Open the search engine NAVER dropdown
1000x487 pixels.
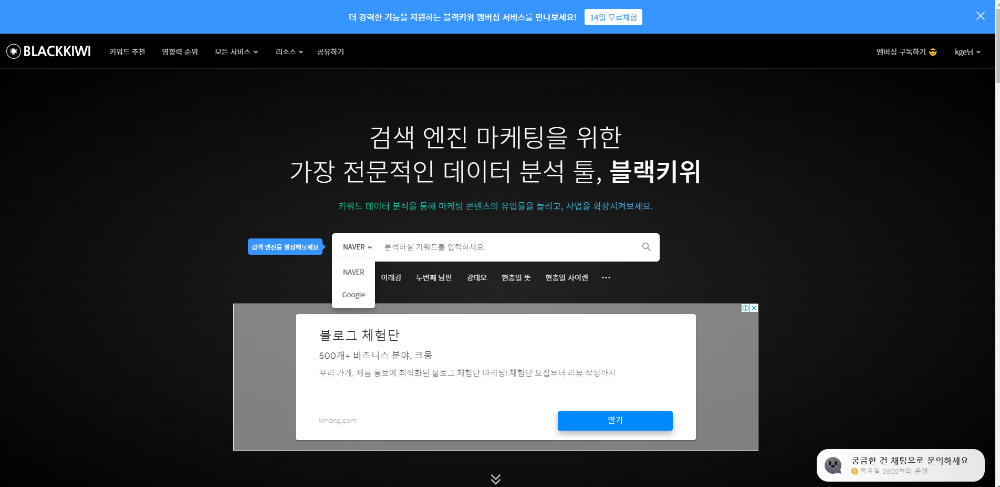(x=357, y=247)
